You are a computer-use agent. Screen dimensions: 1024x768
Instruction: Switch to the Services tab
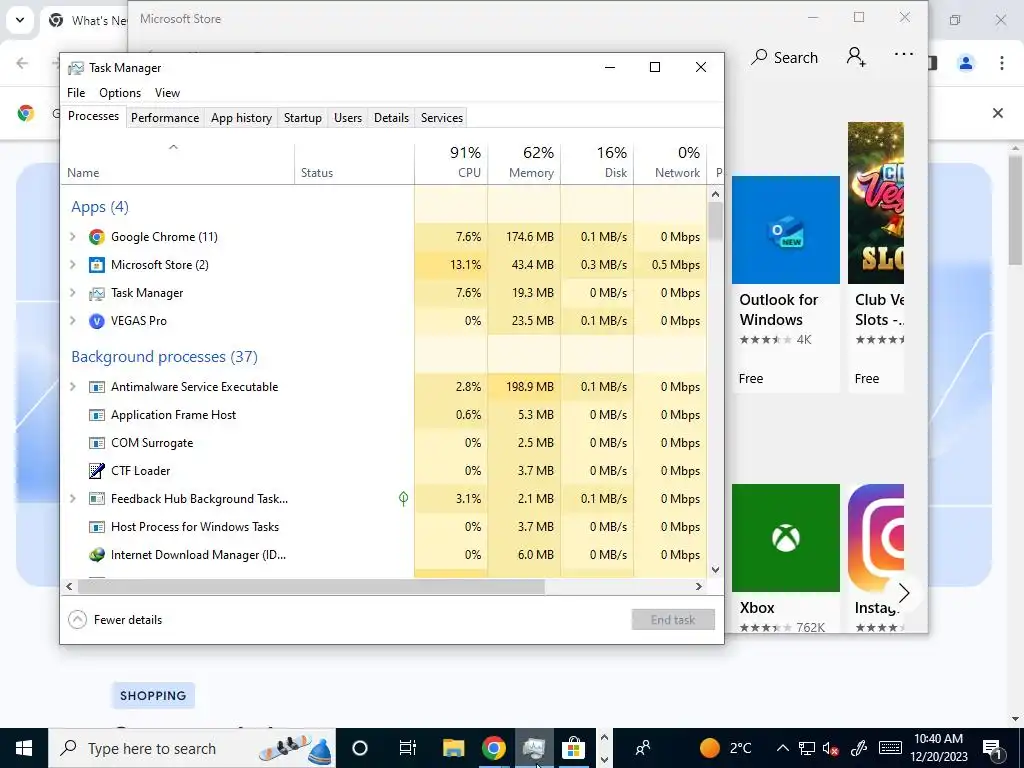(441, 118)
